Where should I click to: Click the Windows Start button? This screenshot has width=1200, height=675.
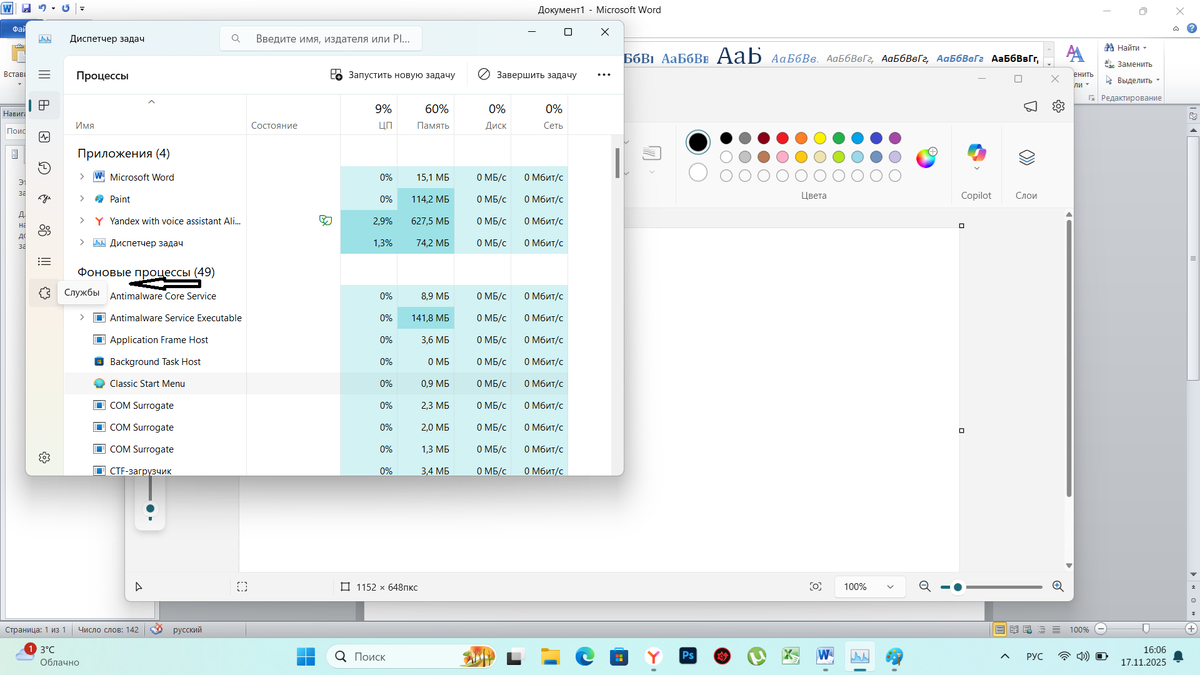(306, 657)
